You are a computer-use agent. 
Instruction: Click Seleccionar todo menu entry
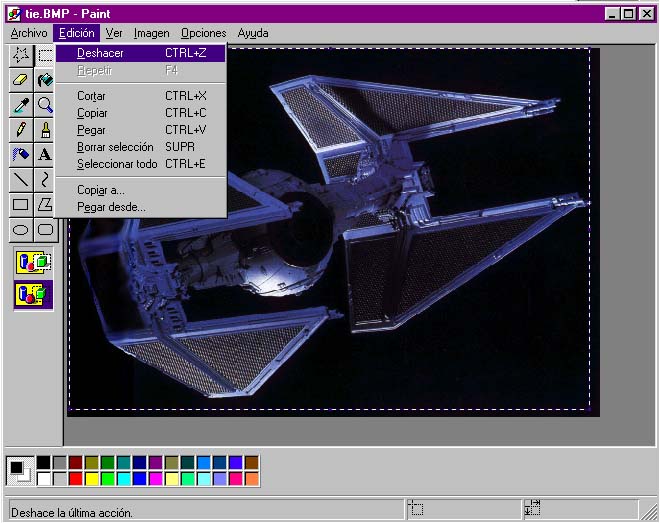(141, 164)
